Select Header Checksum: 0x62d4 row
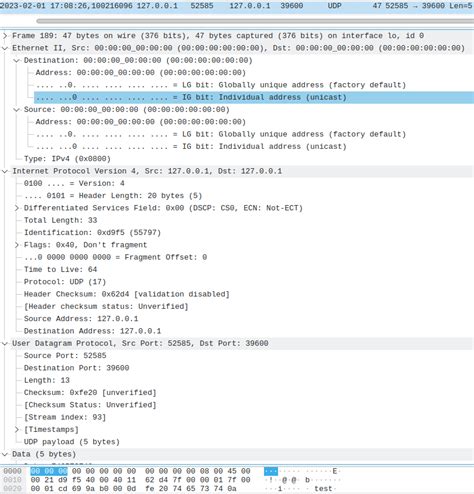 coord(127,294)
